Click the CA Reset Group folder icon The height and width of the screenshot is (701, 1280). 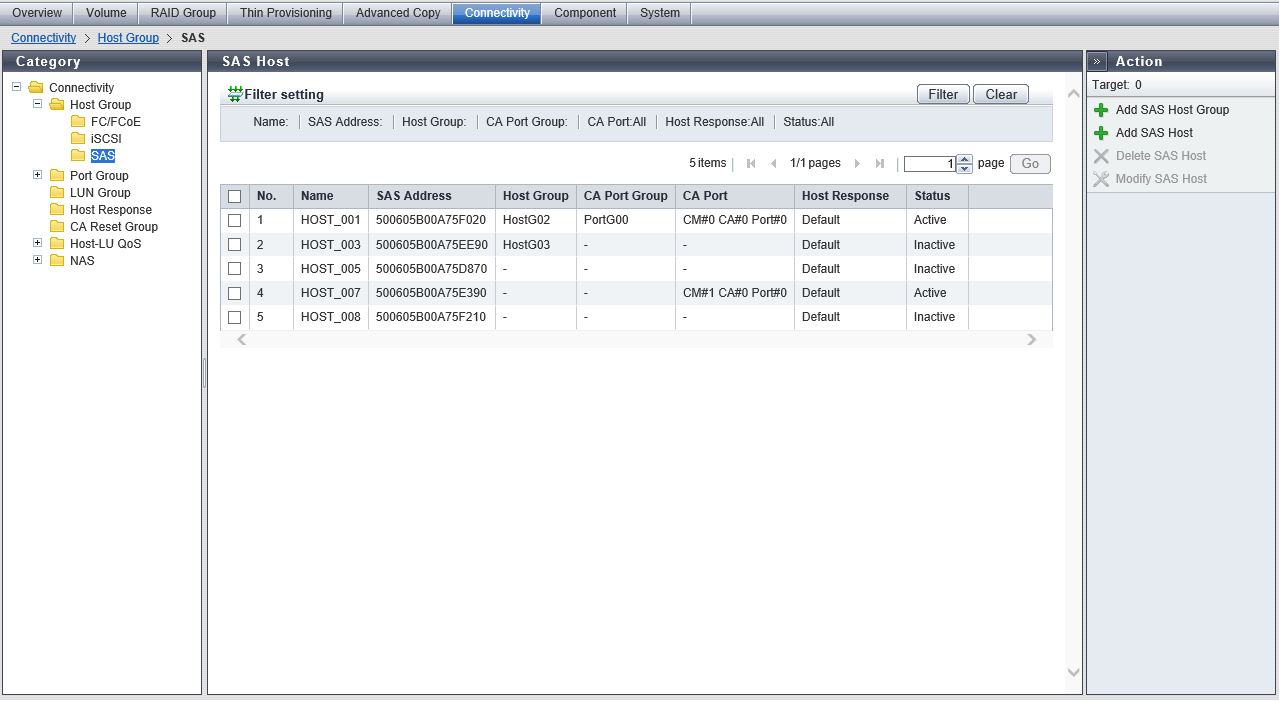point(57,227)
